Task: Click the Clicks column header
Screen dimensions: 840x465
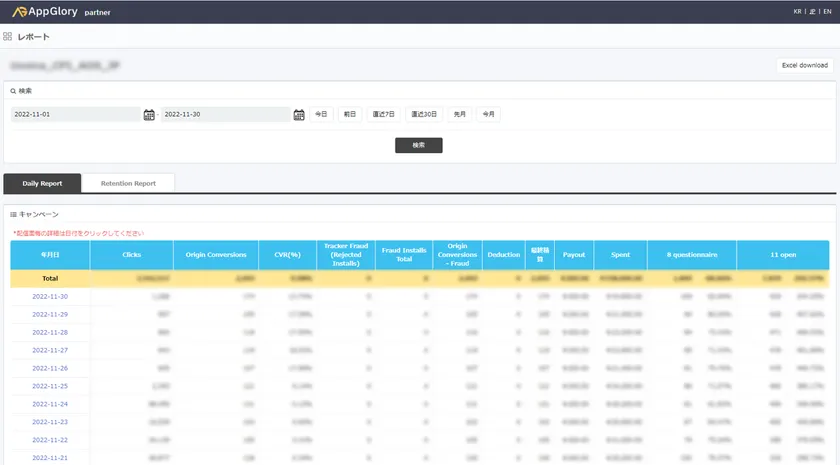Action: click(131, 255)
